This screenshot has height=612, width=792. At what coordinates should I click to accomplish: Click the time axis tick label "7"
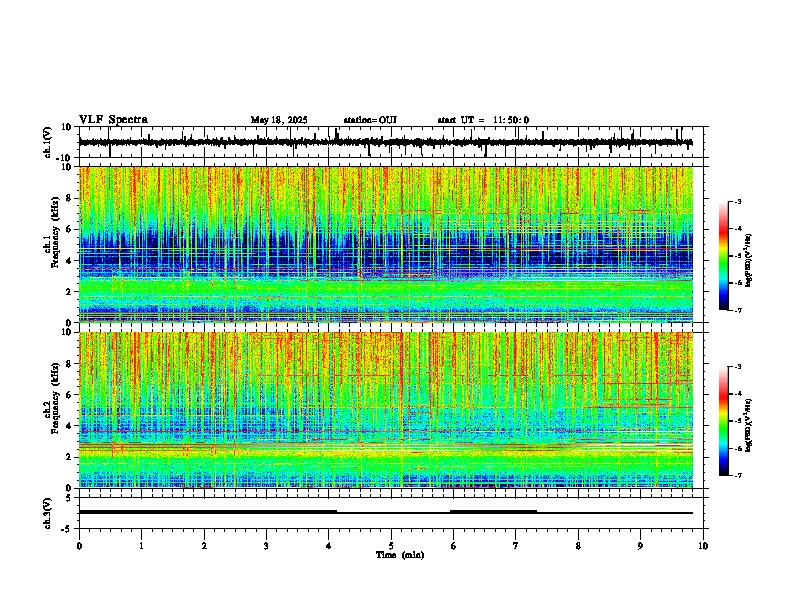(516, 546)
